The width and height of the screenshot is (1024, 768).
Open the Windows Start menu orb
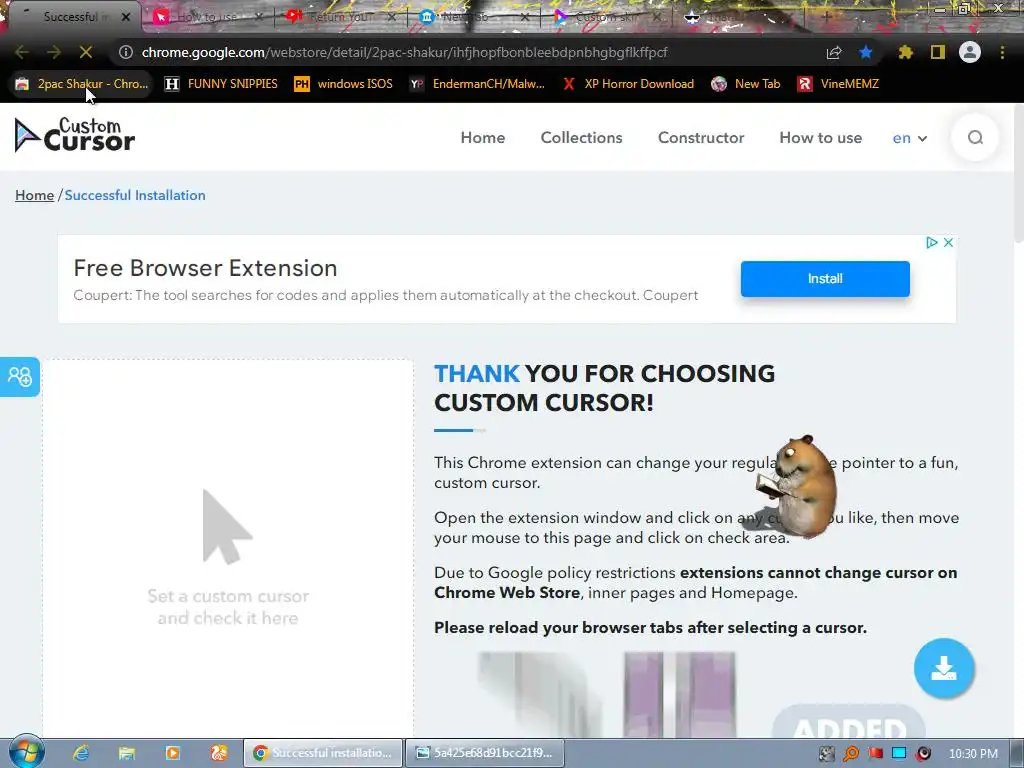(26, 753)
